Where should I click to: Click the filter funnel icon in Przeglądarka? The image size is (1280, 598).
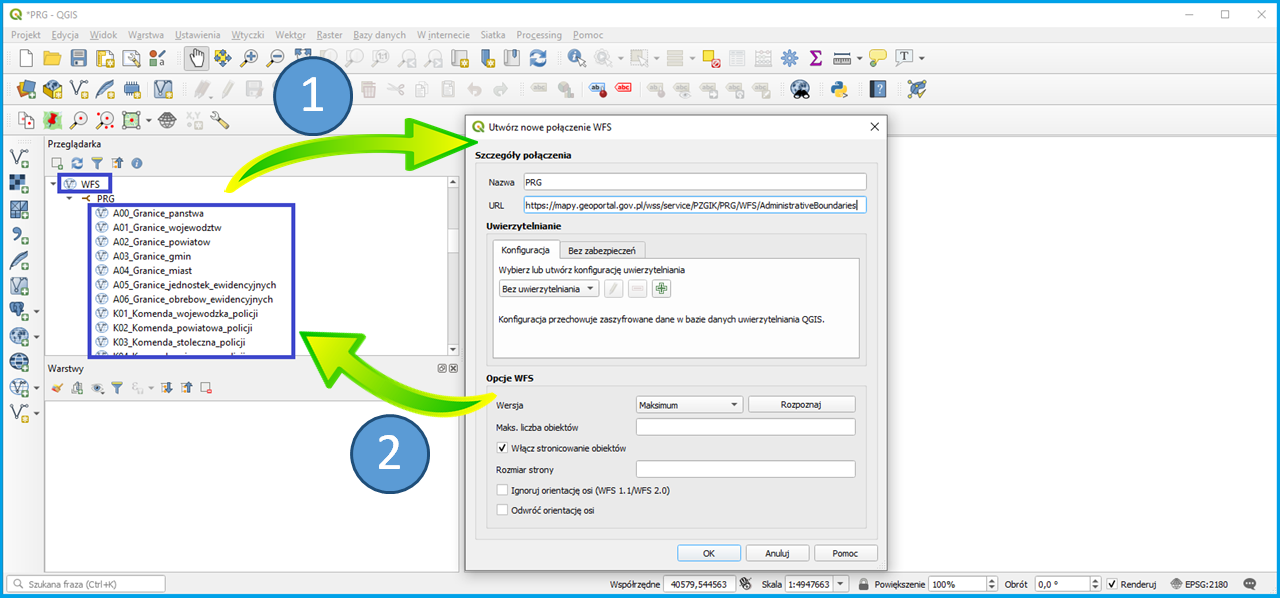click(97, 162)
